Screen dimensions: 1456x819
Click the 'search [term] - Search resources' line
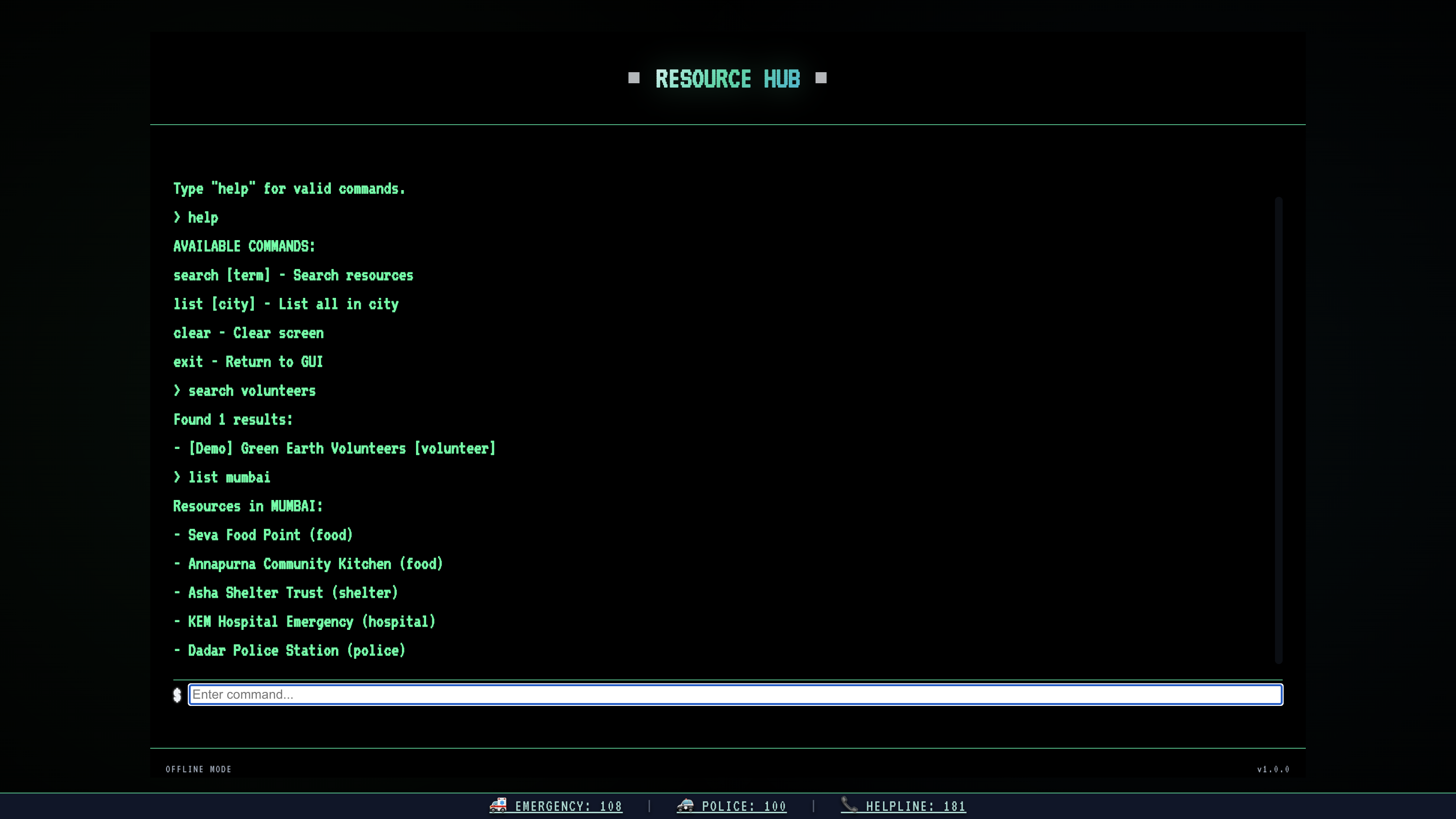[293, 275]
